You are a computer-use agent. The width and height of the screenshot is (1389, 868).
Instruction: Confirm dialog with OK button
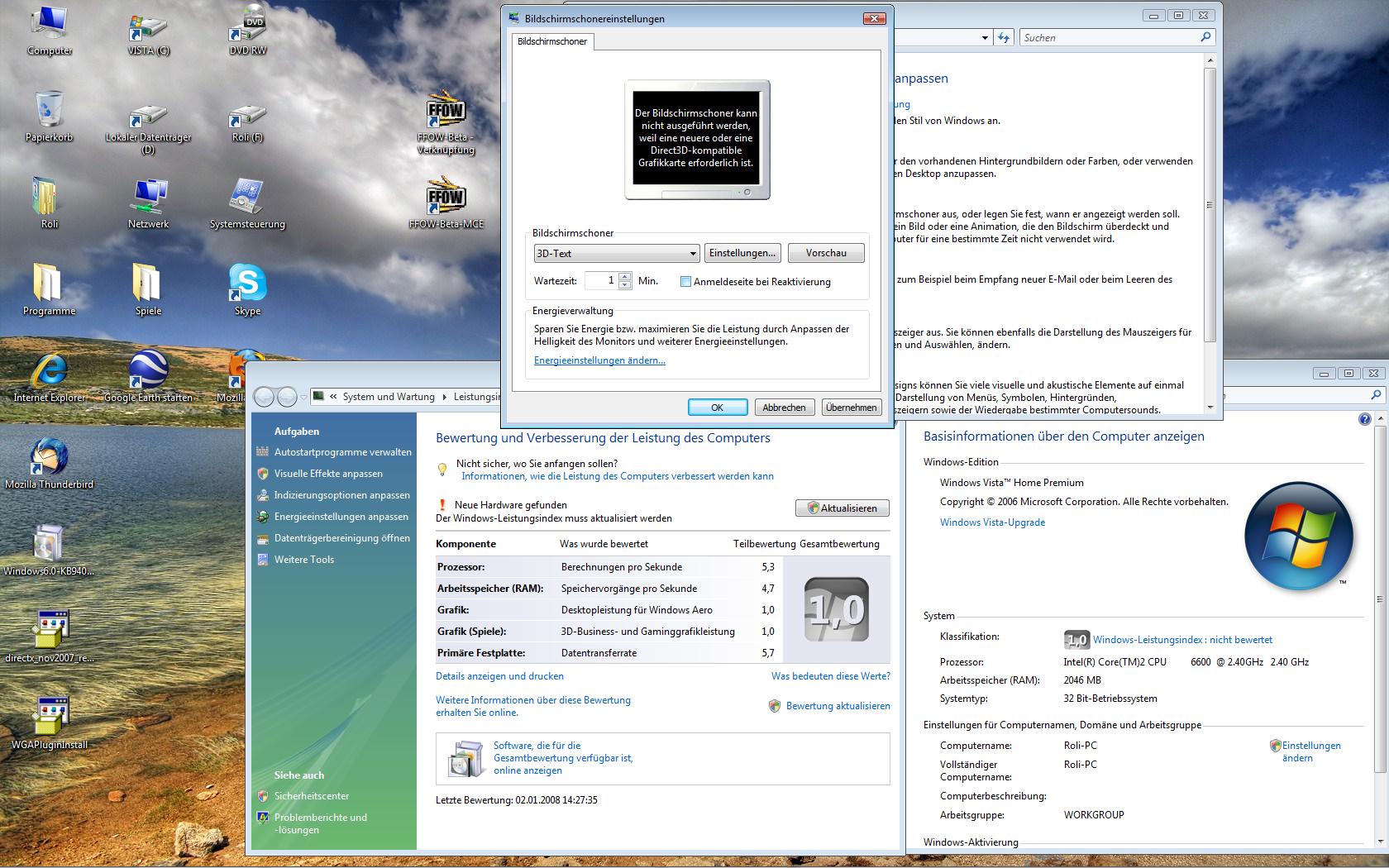pyautogui.click(x=718, y=408)
